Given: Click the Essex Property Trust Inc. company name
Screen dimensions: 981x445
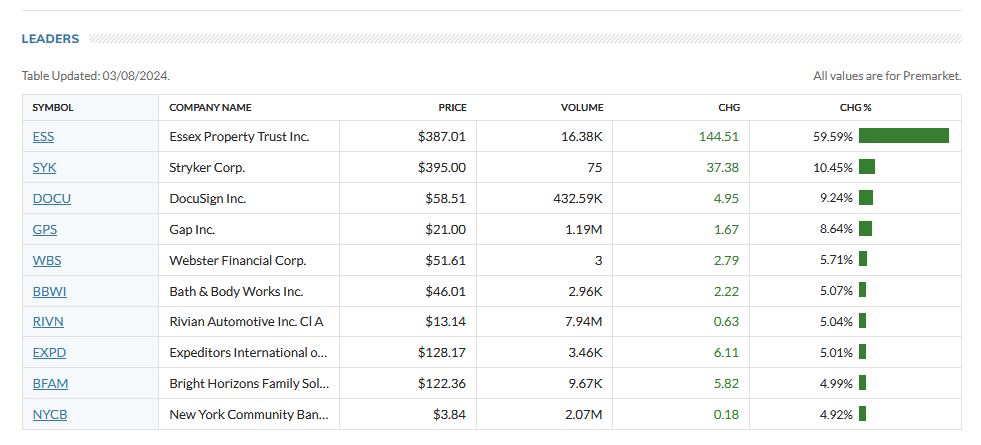Looking at the screenshot, I should tap(239, 136).
